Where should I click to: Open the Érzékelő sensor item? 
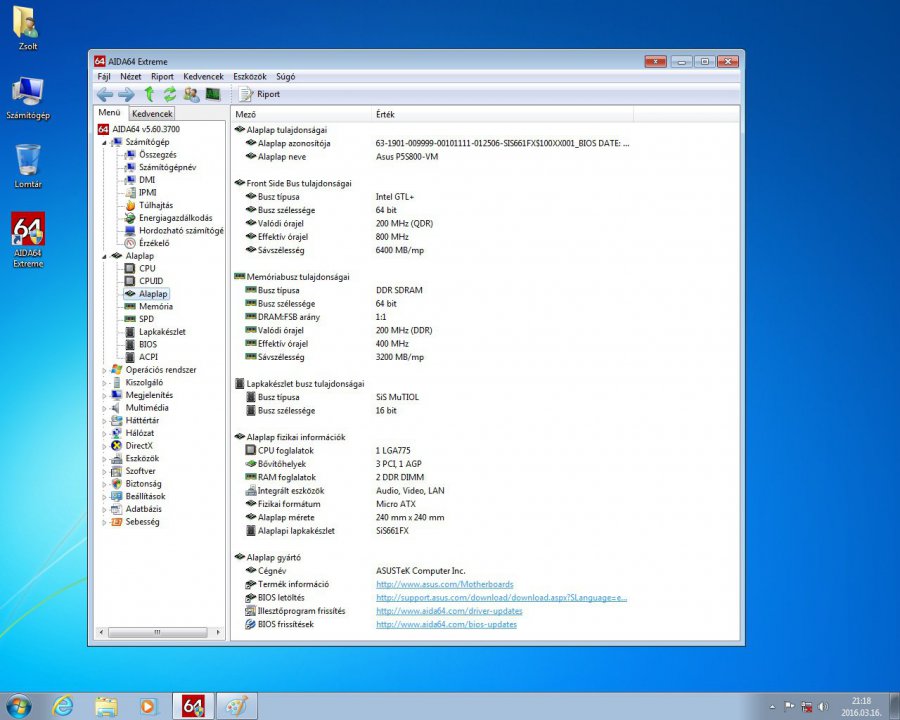pos(154,243)
